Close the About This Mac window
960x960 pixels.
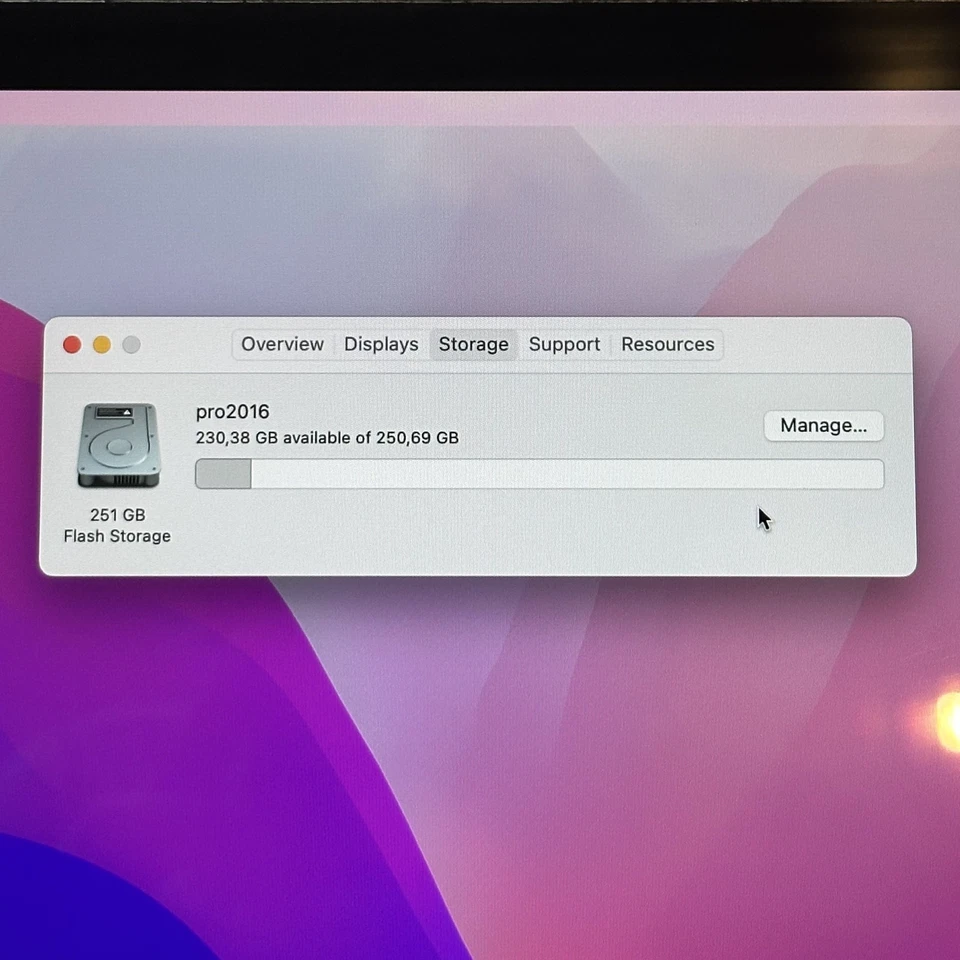click(x=72, y=345)
